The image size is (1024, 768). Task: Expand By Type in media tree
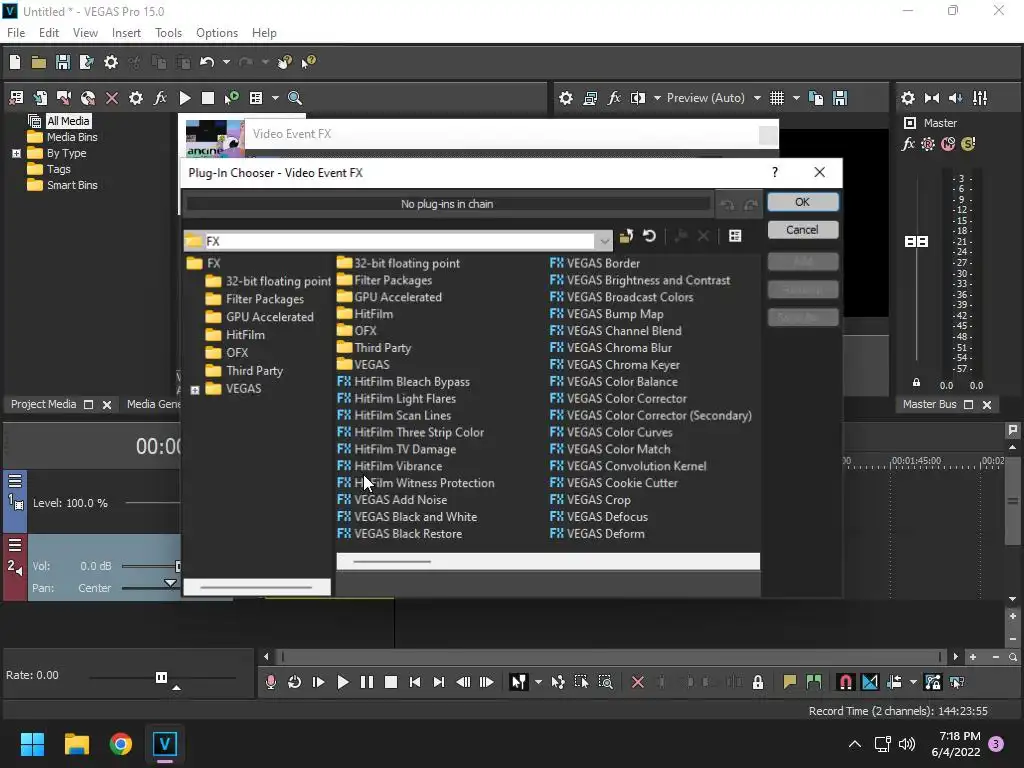pos(16,154)
